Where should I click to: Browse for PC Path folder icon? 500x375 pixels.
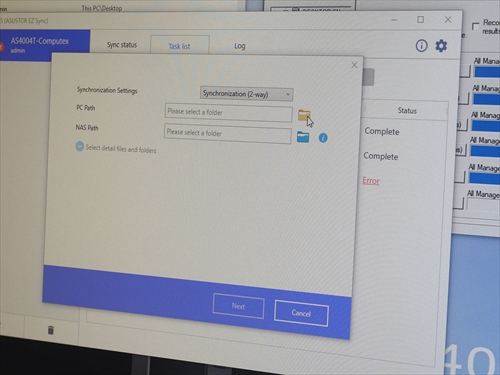(x=304, y=115)
